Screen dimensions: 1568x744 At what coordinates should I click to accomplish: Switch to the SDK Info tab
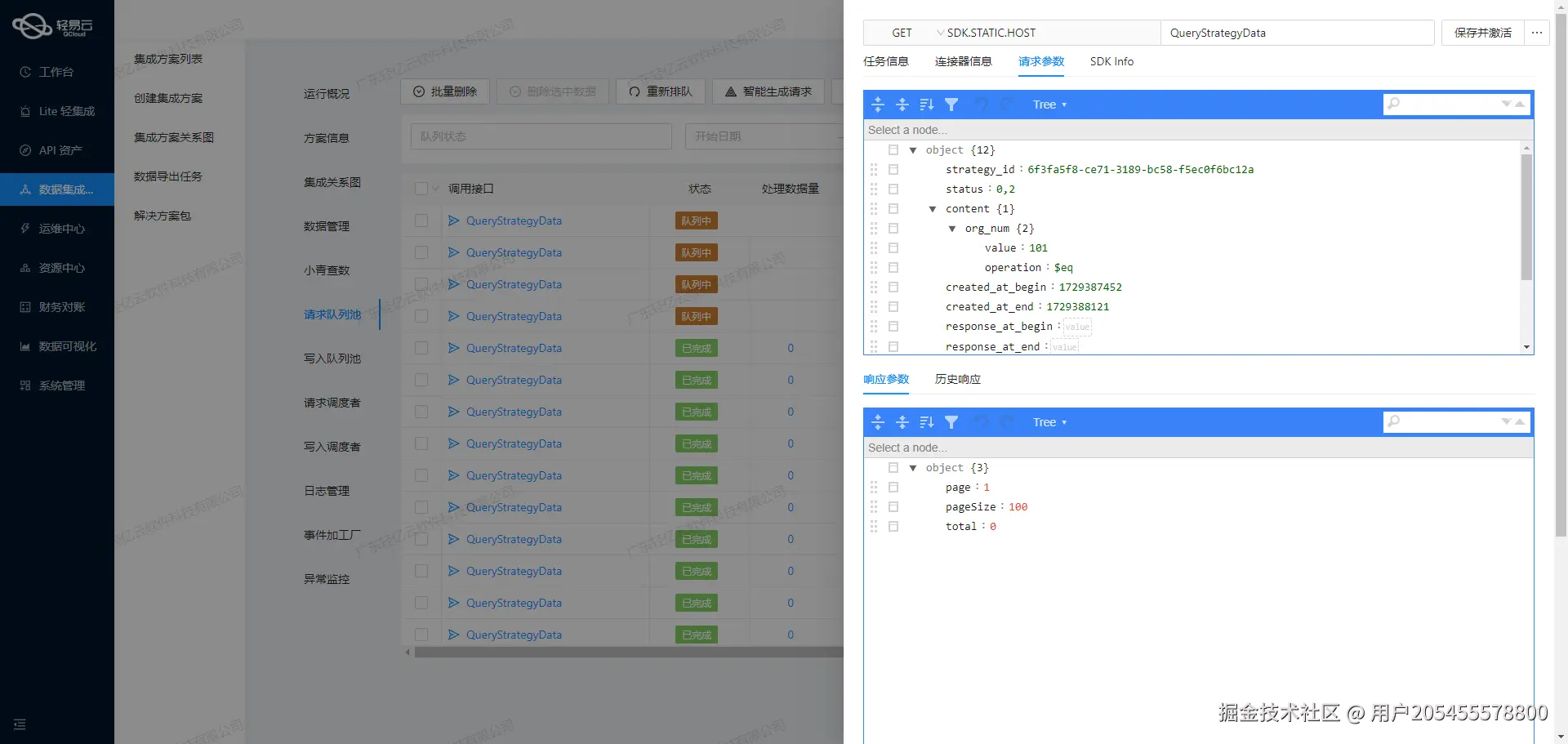point(1111,61)
